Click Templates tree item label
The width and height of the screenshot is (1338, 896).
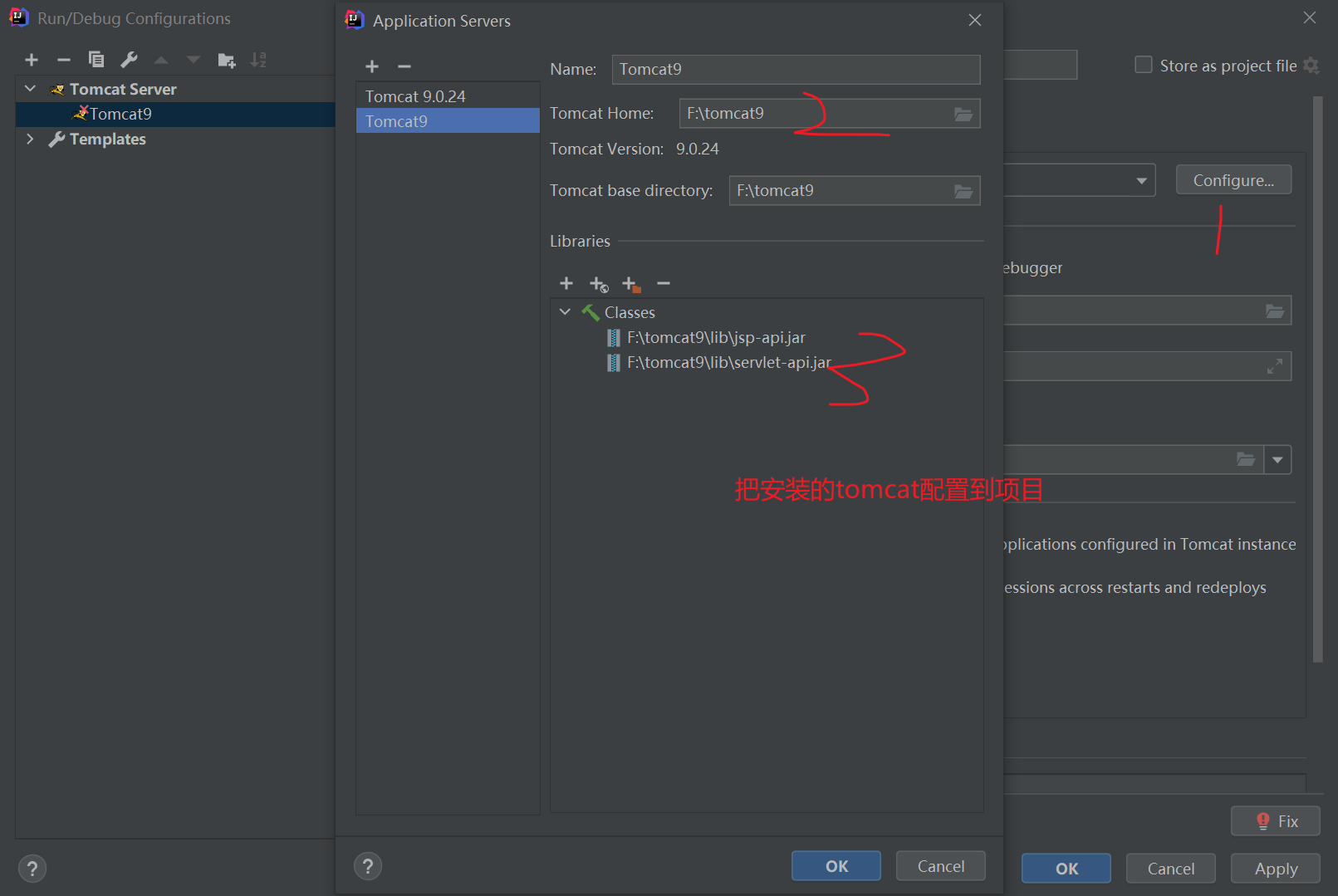(x=108, y=140)
